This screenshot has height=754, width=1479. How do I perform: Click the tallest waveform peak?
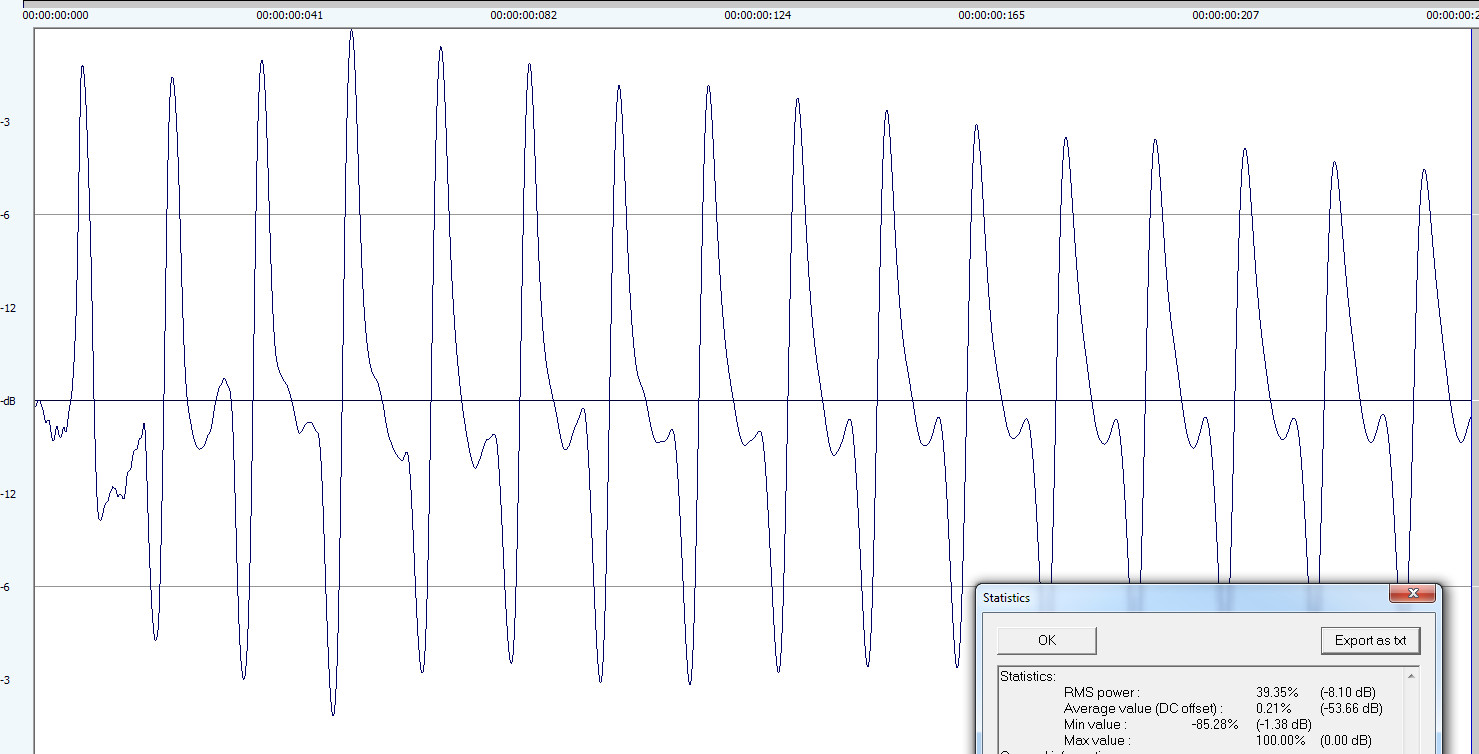(x=351, y=32)
